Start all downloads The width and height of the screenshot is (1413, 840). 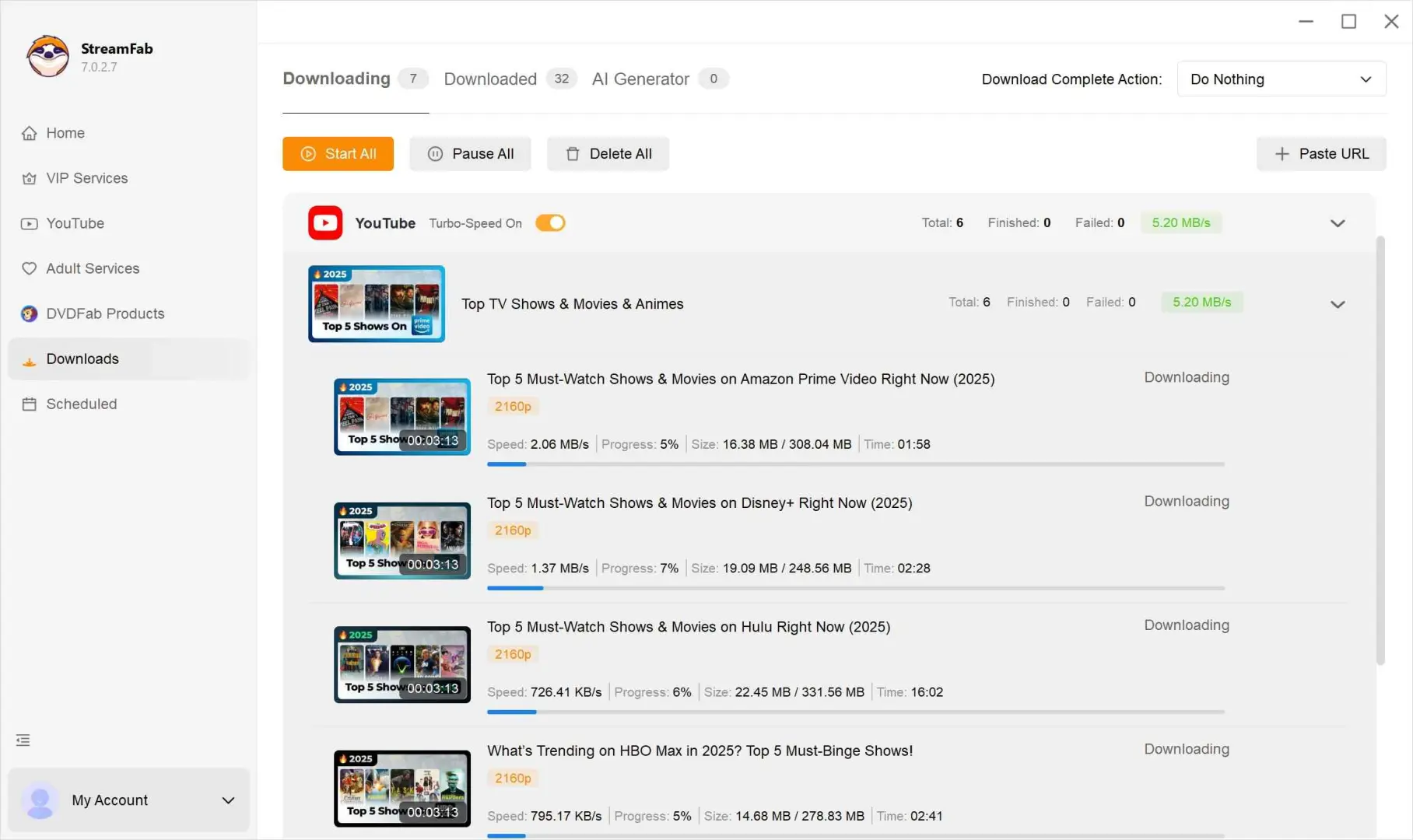pos(338,154)
